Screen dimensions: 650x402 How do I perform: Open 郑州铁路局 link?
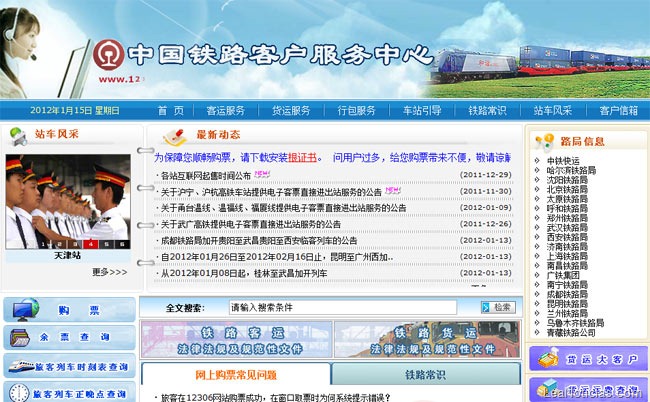pos(567,218)
